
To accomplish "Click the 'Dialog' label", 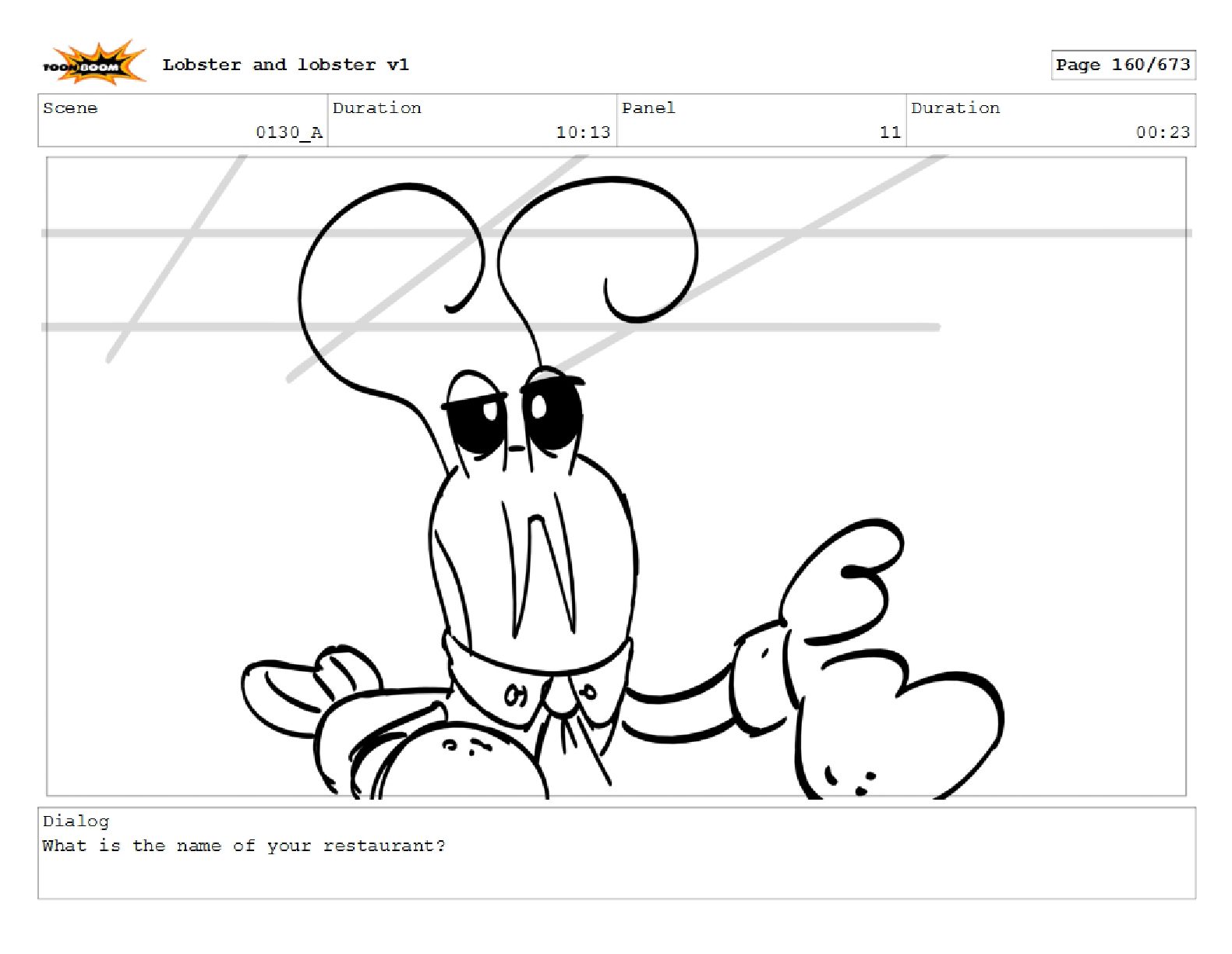I will click(x=76, y=821).
